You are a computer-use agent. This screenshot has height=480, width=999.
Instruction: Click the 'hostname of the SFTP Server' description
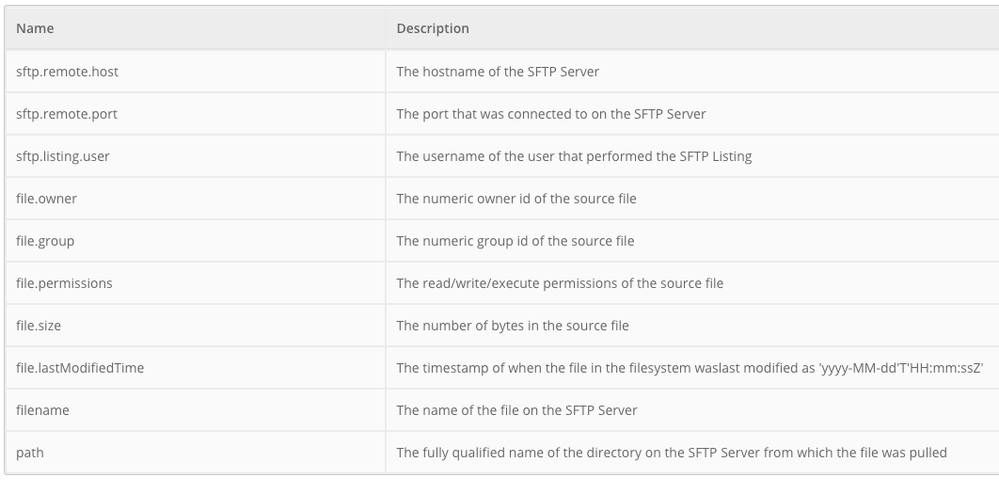[497, 71]
